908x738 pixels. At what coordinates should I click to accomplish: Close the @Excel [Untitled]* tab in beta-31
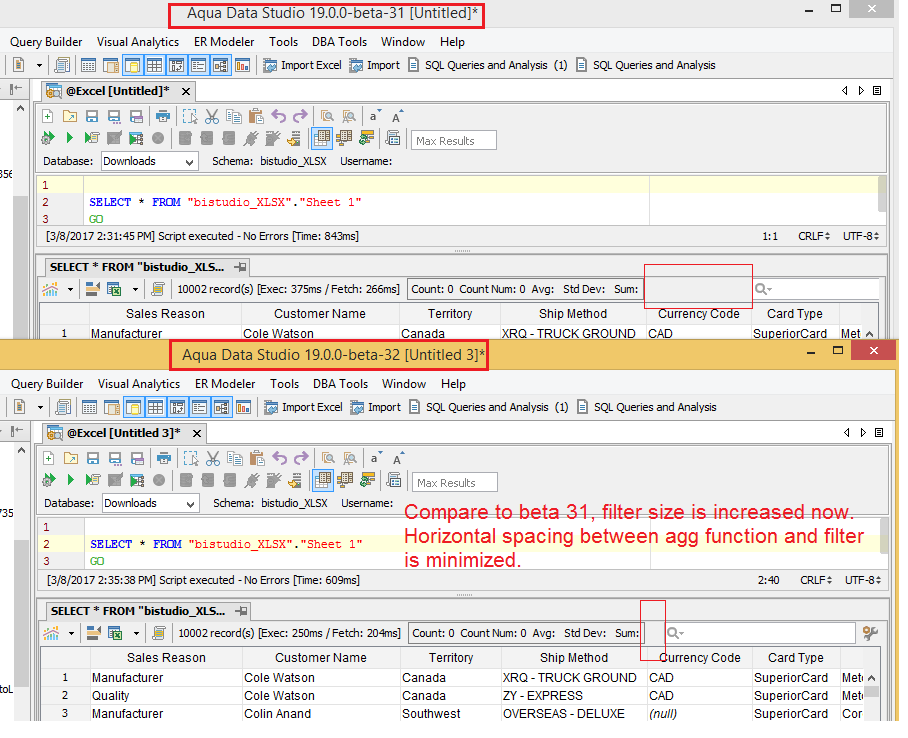click(186, 91)
